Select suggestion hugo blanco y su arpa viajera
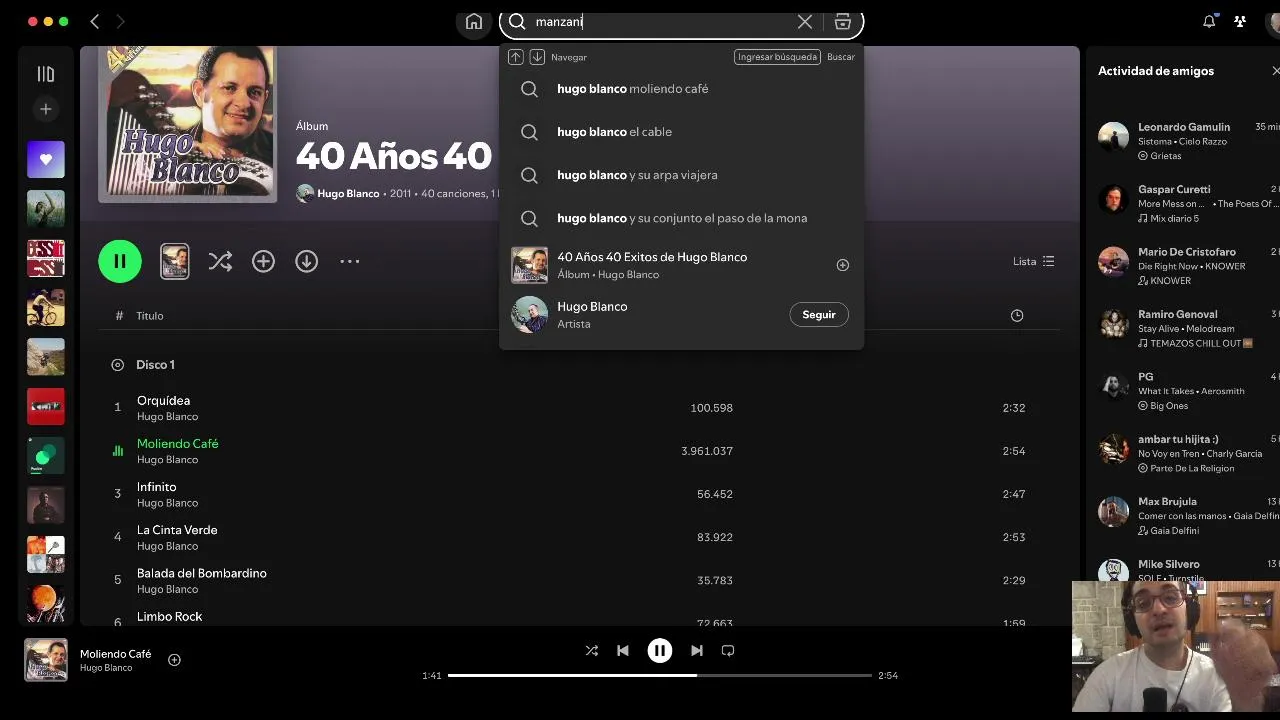This screenshot has width=1280, height=720. 681,175
